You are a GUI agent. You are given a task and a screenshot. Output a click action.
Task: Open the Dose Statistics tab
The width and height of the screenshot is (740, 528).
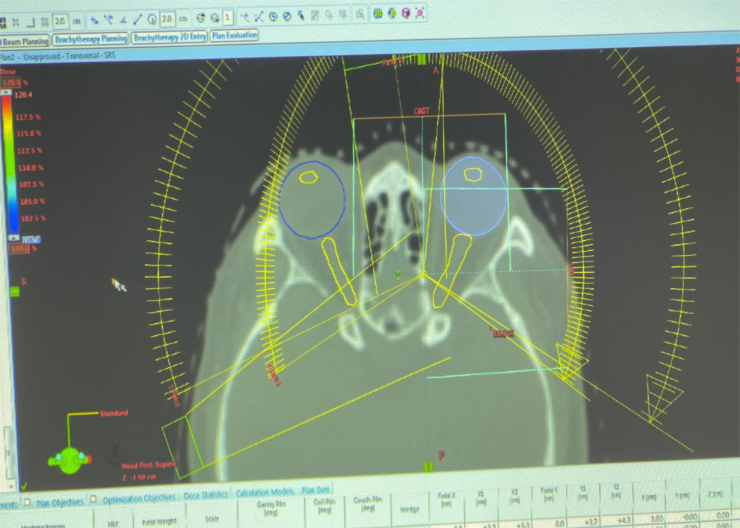207,494
